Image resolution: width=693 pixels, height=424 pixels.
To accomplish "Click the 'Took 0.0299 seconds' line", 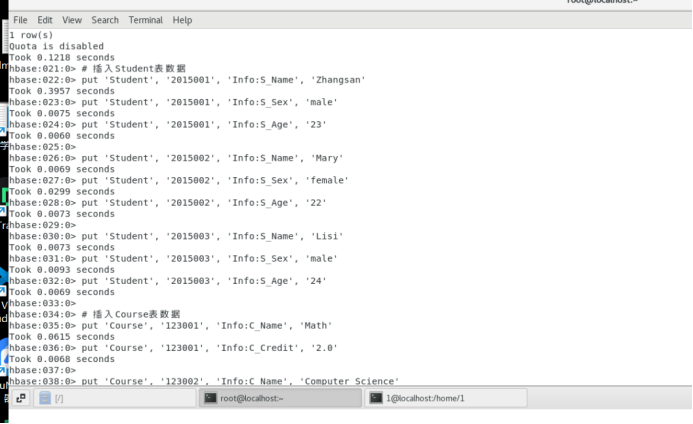I will [x=62, y=191].
